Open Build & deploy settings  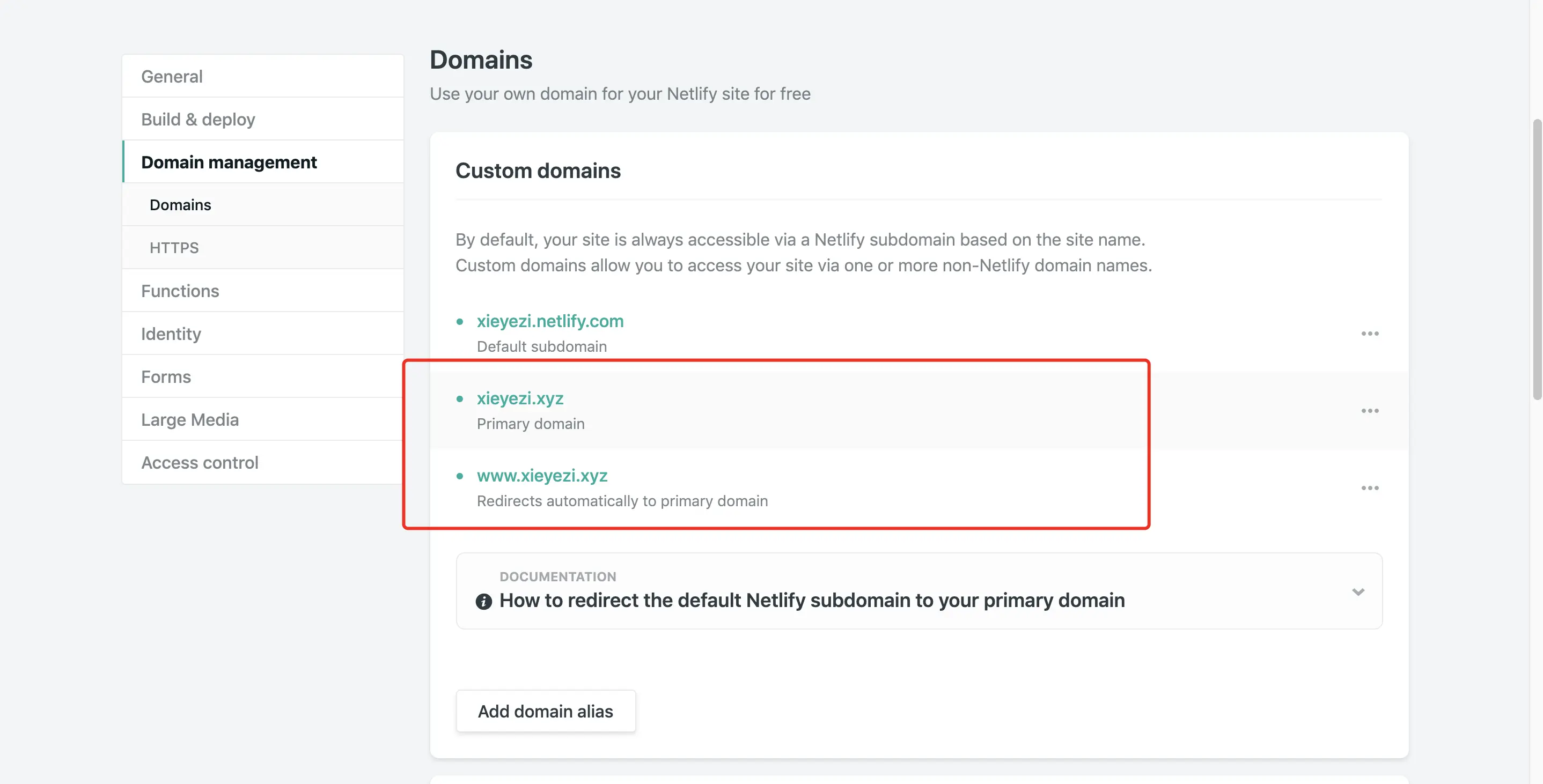click(199, 119)
